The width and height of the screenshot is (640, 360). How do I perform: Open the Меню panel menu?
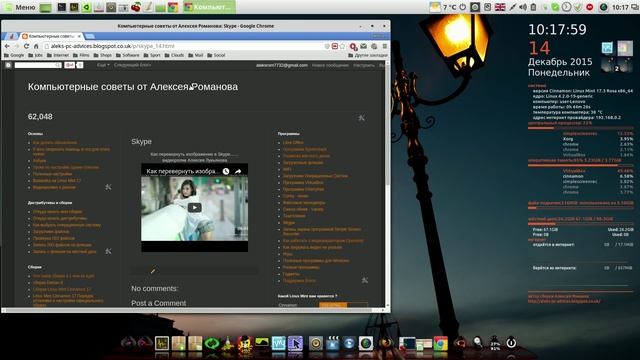pyautogui.click(x=20, y=7)
